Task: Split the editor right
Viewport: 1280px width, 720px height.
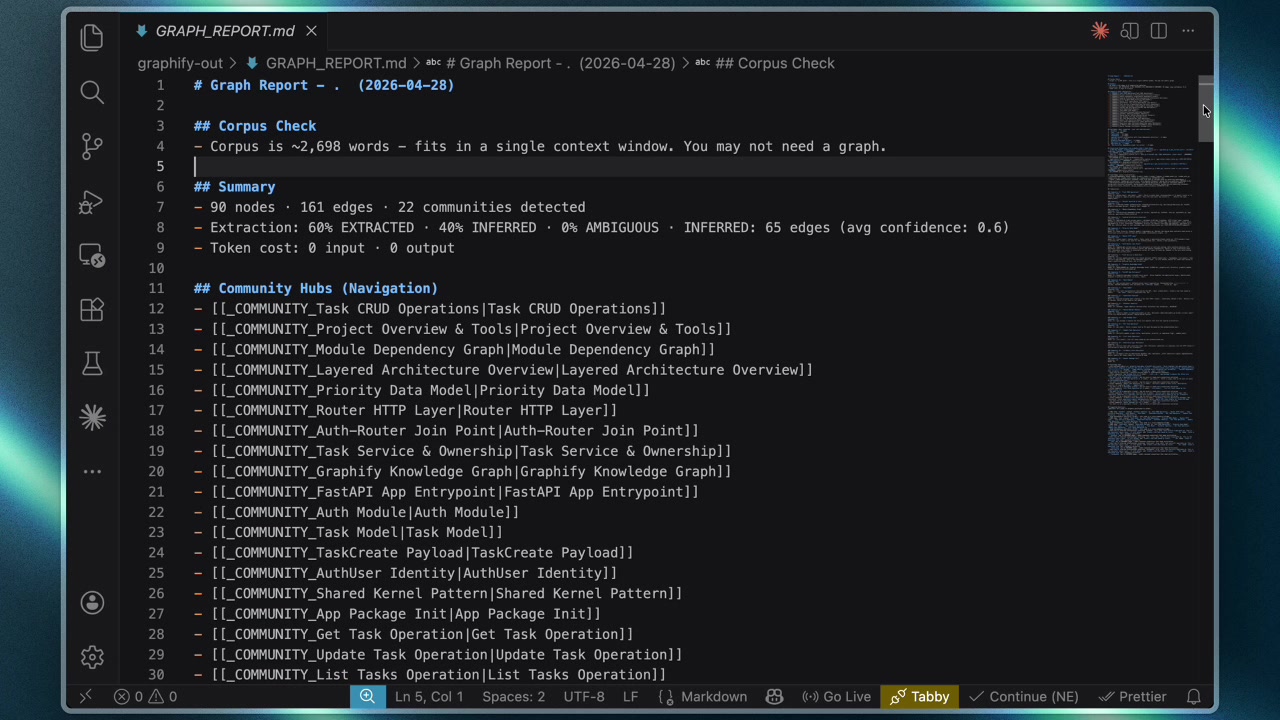Action: click(x=1158, y=31)
